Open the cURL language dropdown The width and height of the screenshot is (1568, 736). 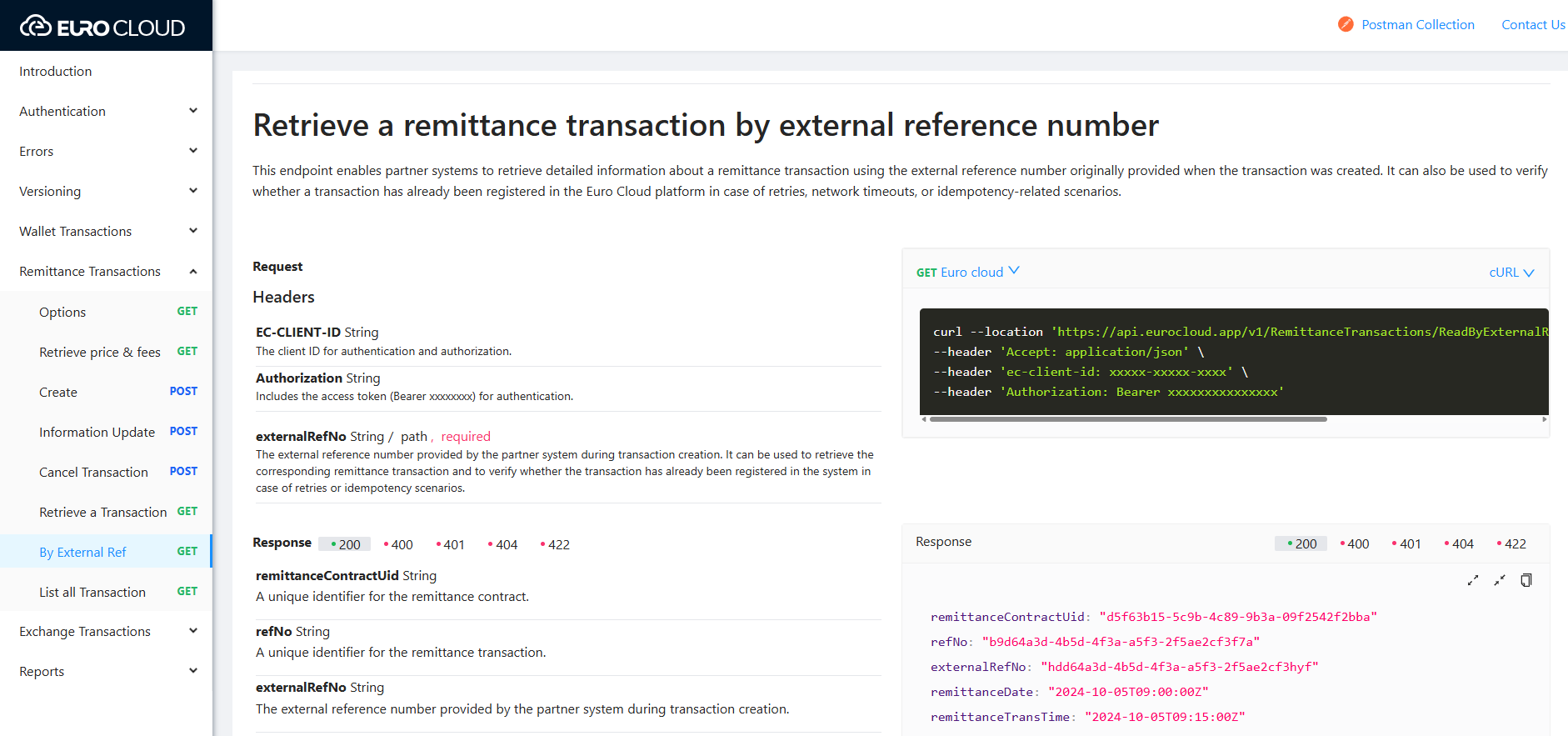1511,273
